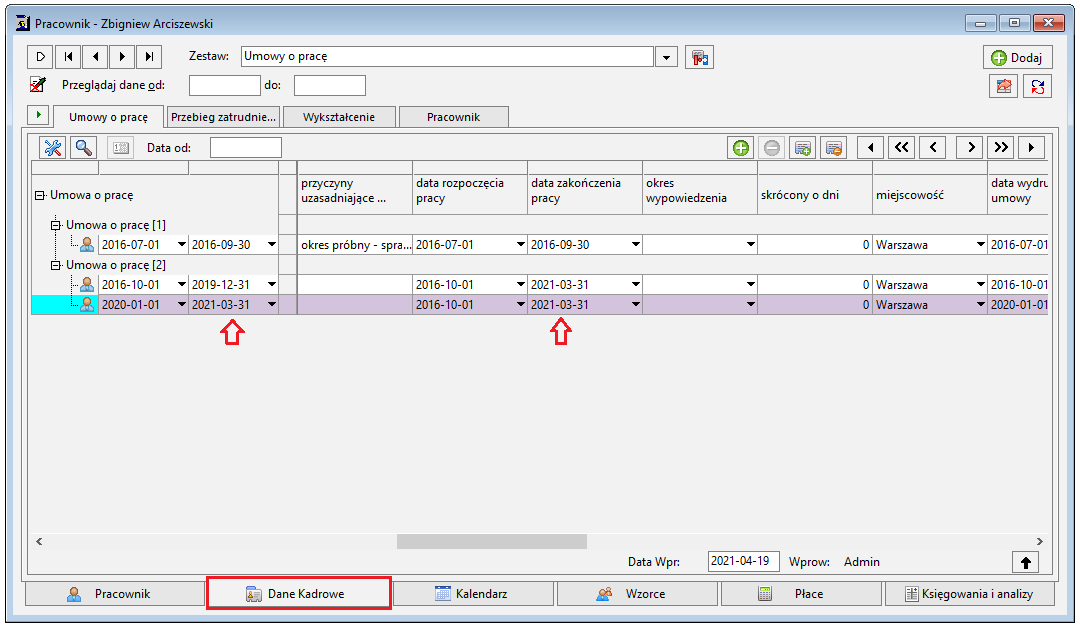The width and height of the screenshot is (1080, 627).
Task: Click the magnifier search icon
Action: tap(84, 147)
